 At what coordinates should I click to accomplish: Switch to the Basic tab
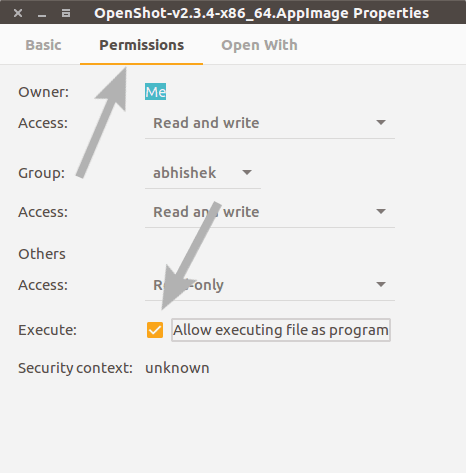(x=43, y=45)
